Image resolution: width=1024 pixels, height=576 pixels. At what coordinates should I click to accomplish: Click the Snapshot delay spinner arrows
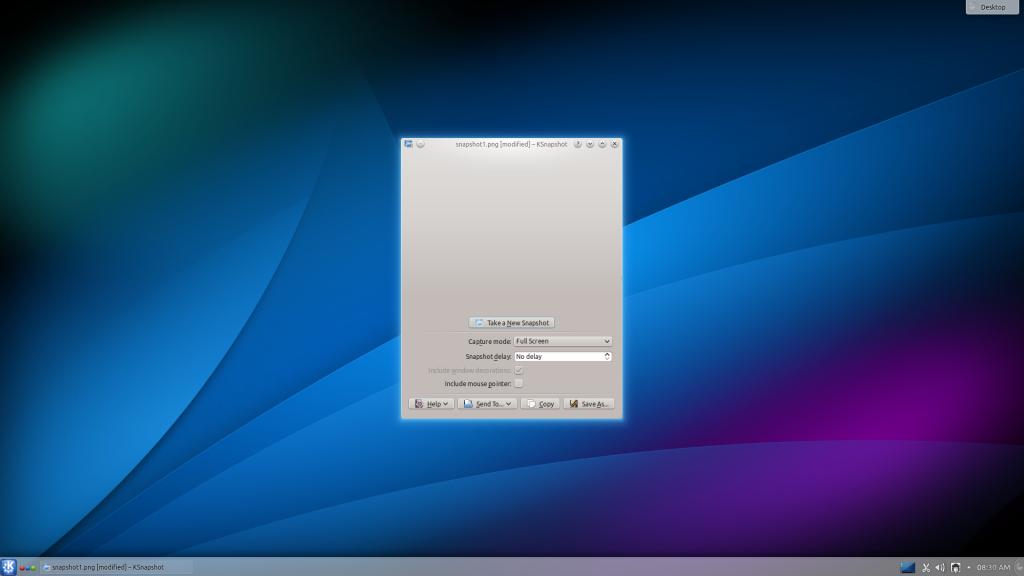(607, 356)
